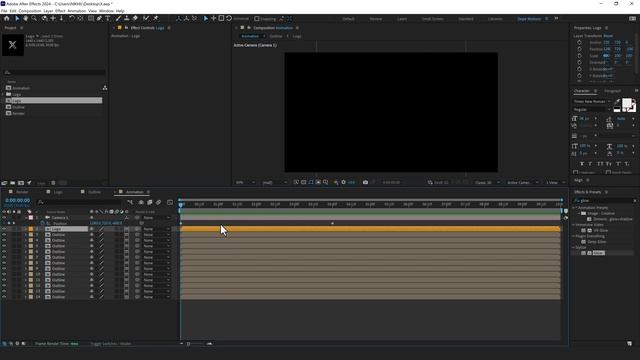Create a new folder in Project panel
The width and height of the screenshot is (640, 360).
click(x=13, y=183)
